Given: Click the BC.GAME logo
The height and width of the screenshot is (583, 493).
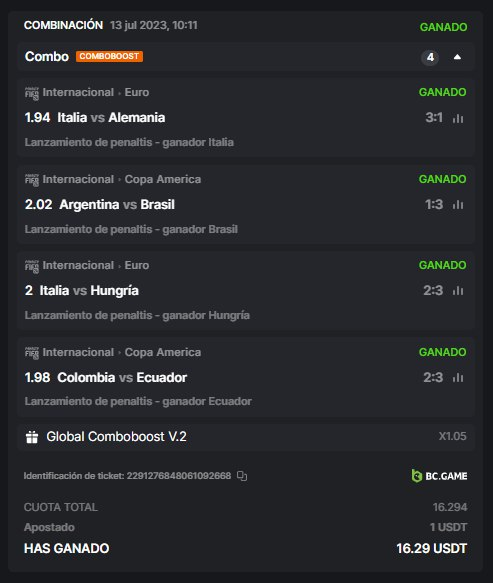Looking at the screenshot, I should coord(439,476).
